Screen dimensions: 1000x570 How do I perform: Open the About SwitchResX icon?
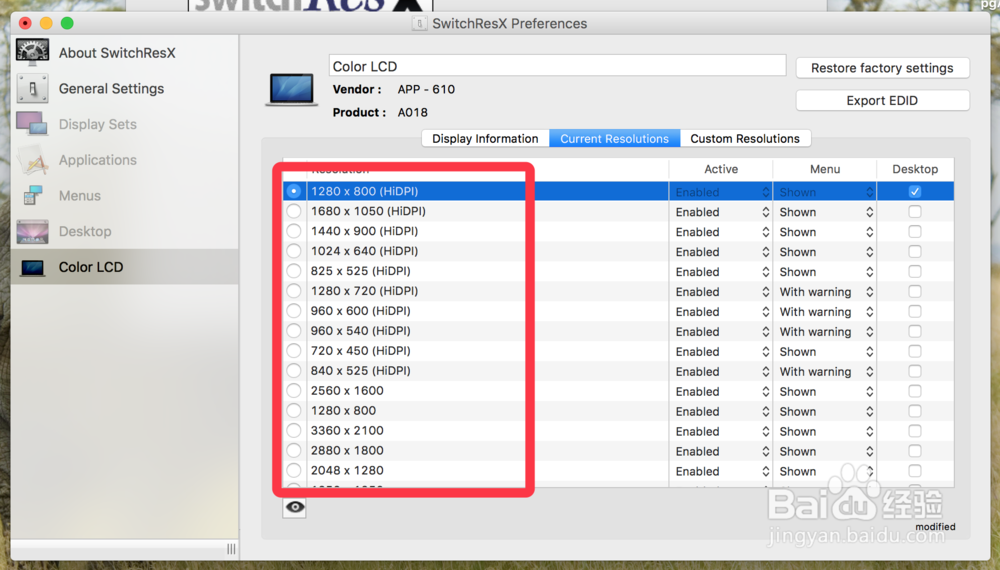[33, 52]
